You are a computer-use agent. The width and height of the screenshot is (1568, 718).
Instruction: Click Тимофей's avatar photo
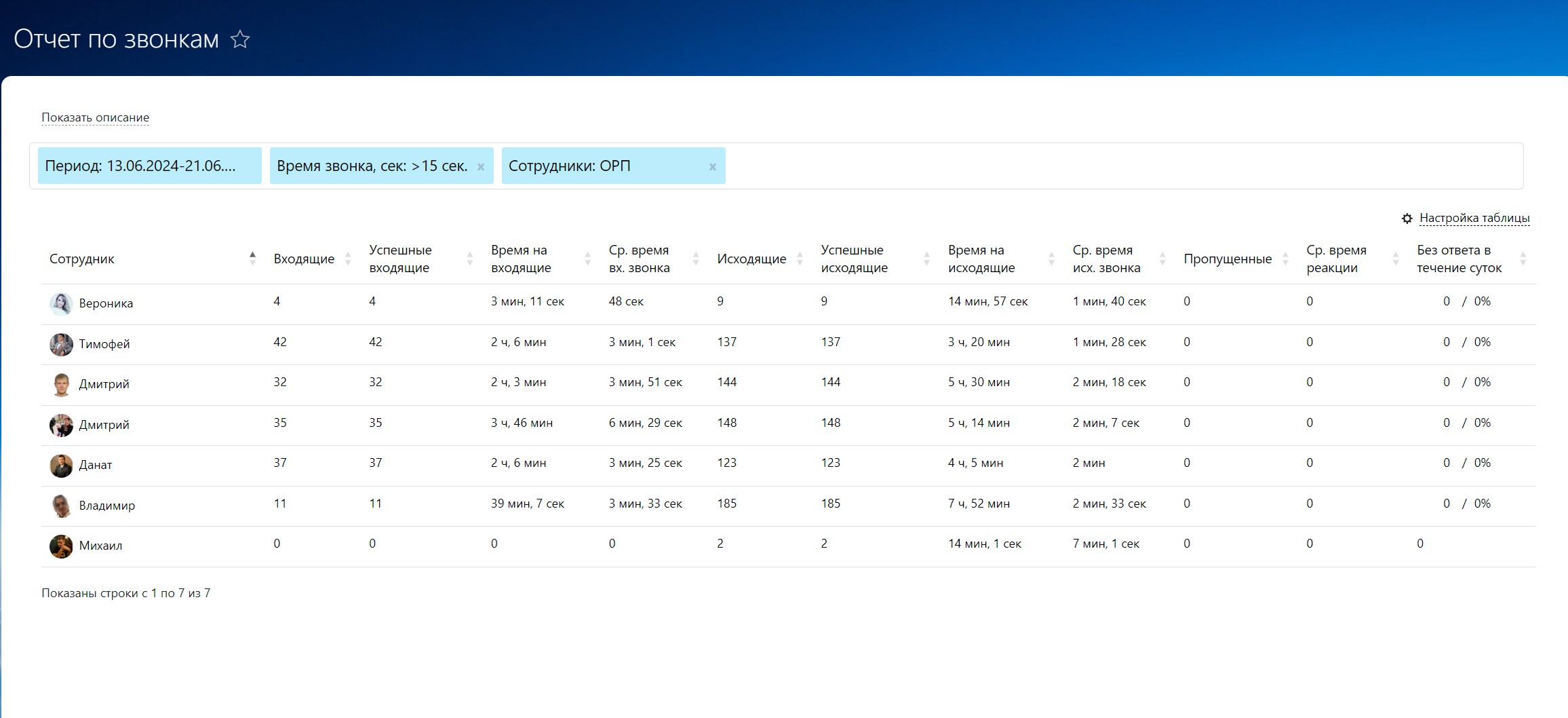pos(61,344)
